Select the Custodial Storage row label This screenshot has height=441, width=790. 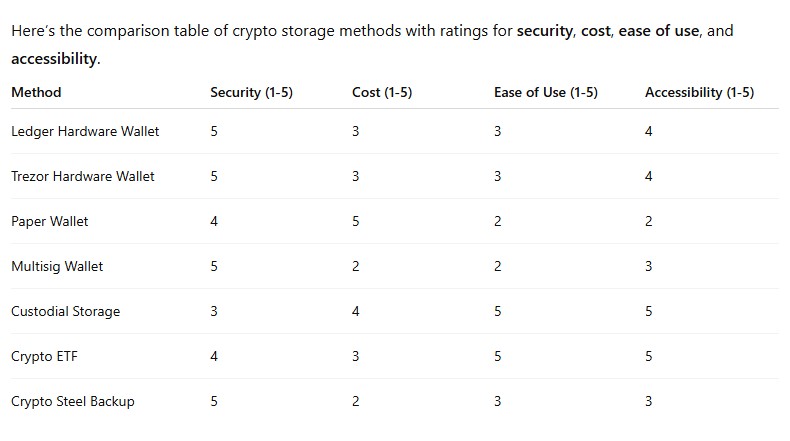tap(65, 311)
